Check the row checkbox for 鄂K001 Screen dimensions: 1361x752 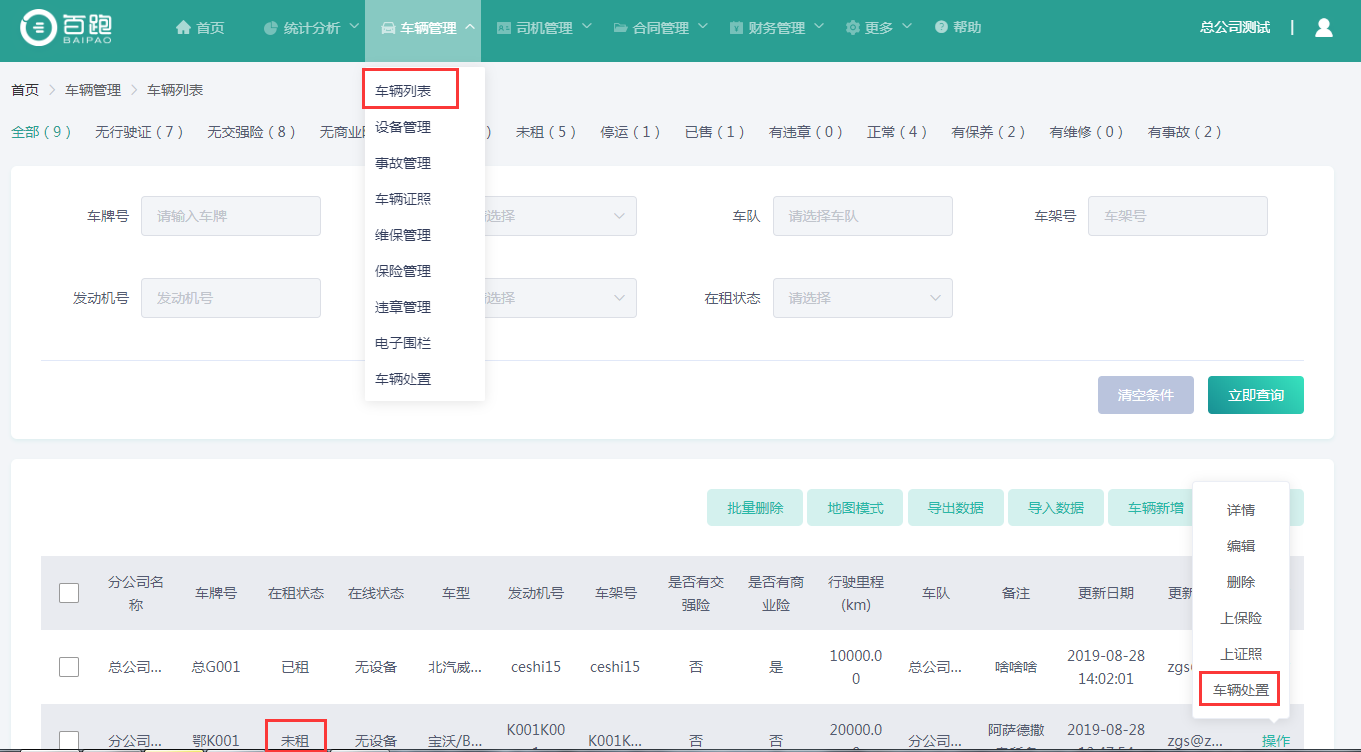click(x=69, y=740)
